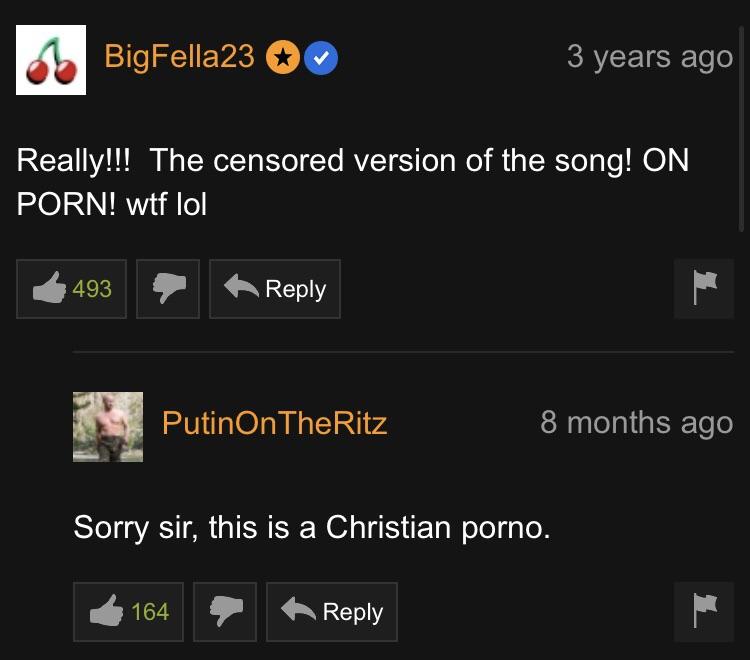This screenshot has height=660, width=750.
Task: Open PutinOnTheRitz's profile via username
Action: click(x=274, y=423)
